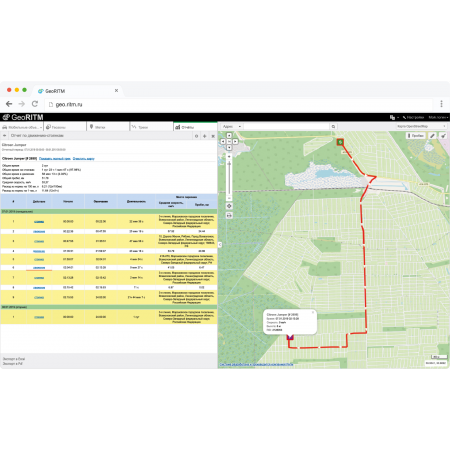The height and width of the screenshot is (450, 450).
Task: Pan the map down with arrow button
Action: [x=229, y=148]
